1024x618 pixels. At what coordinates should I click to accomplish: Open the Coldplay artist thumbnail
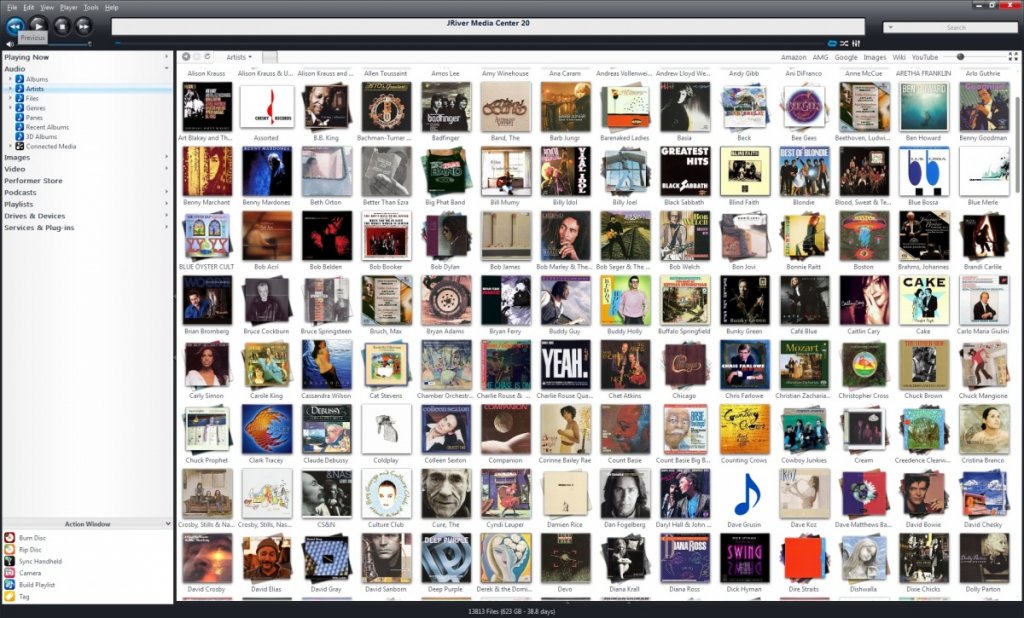coord(385,429)
